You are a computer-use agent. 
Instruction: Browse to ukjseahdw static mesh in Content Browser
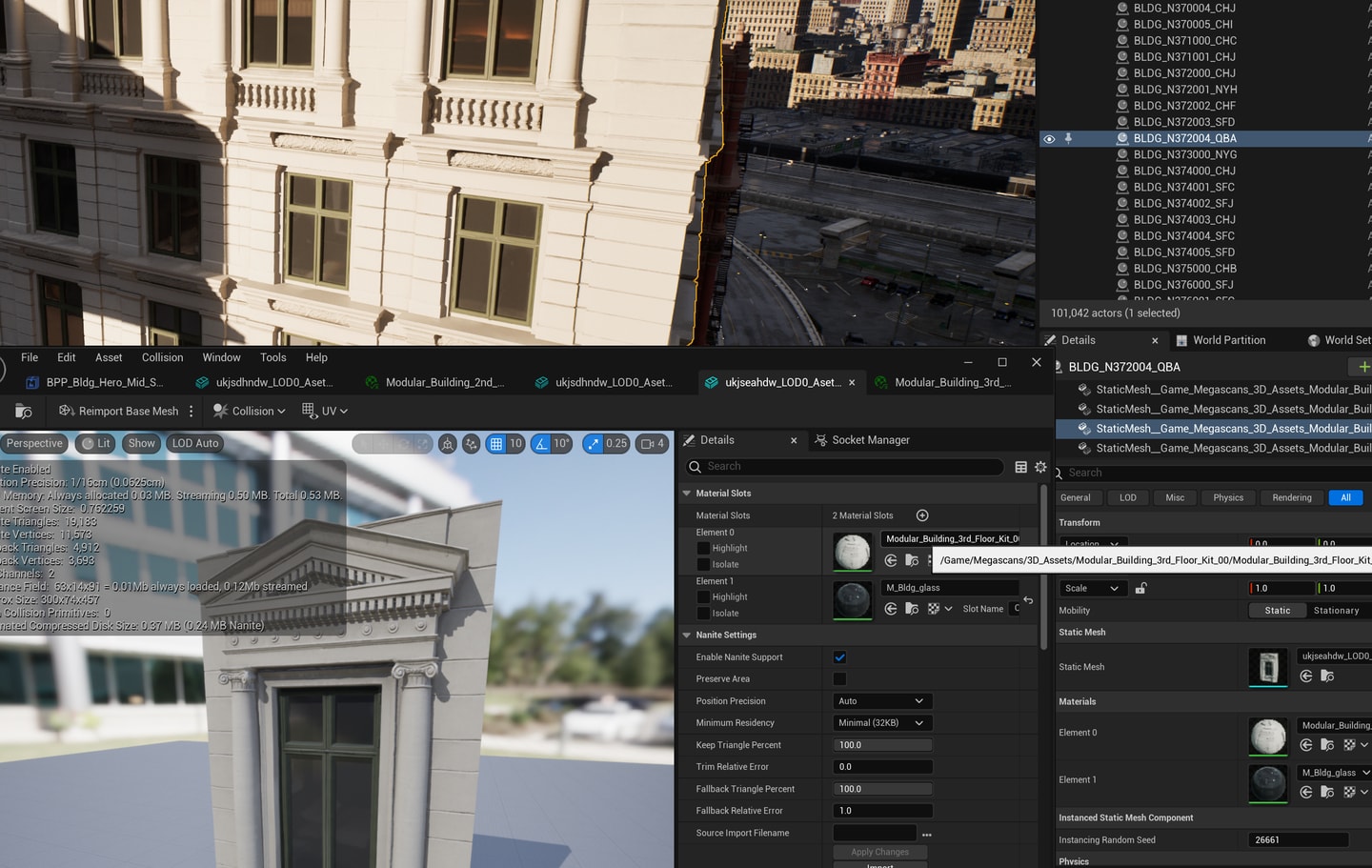pos(1327,676)
